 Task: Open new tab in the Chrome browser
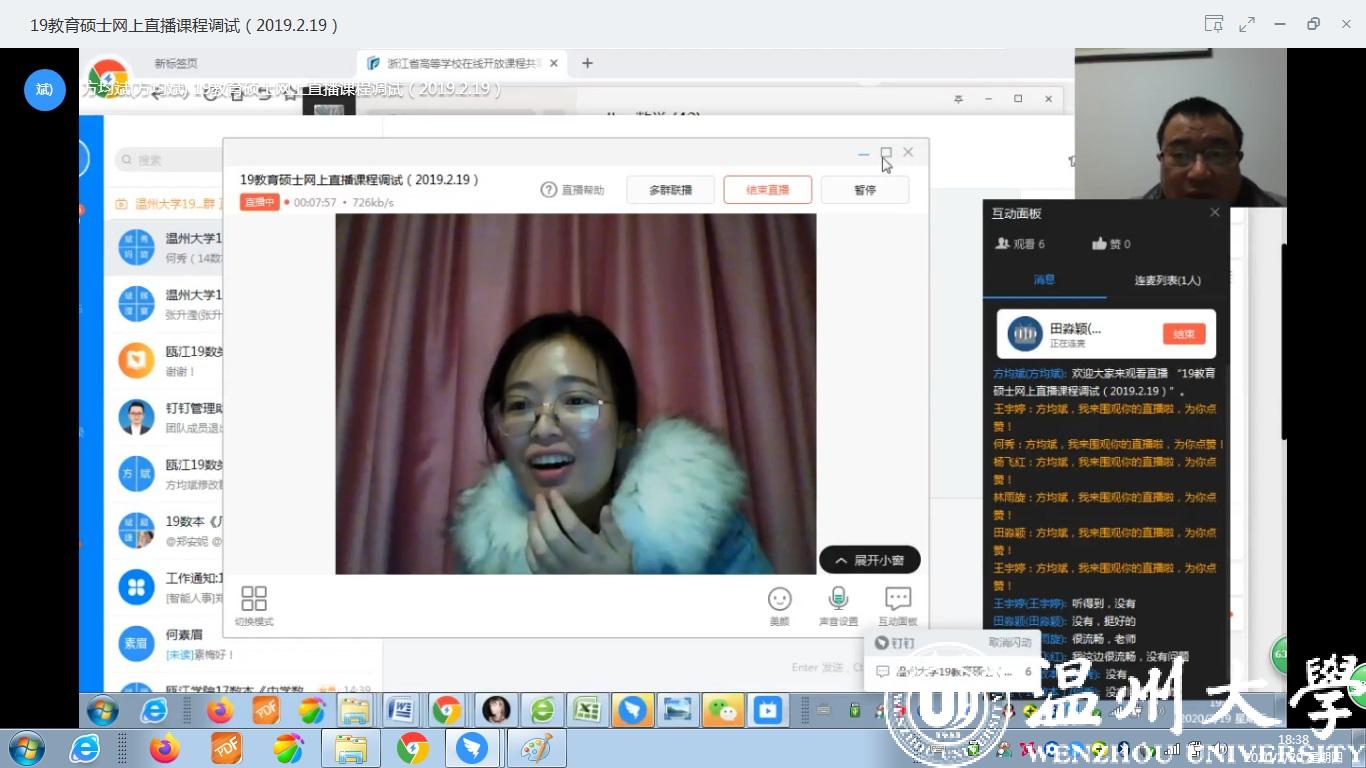click(587, 63)
